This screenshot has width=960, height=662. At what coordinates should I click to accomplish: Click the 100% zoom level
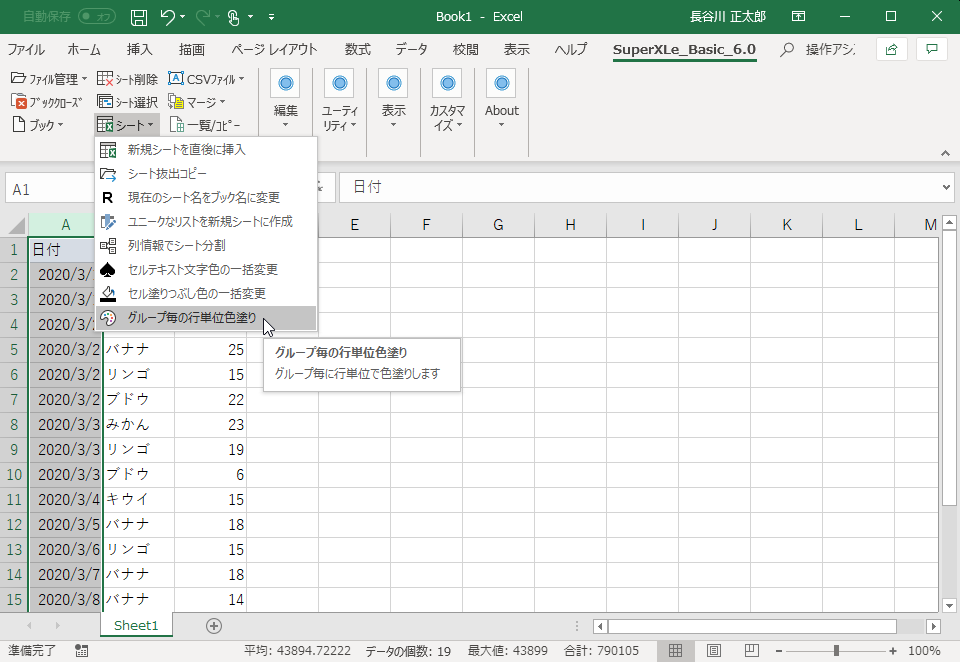pos(924,650)
